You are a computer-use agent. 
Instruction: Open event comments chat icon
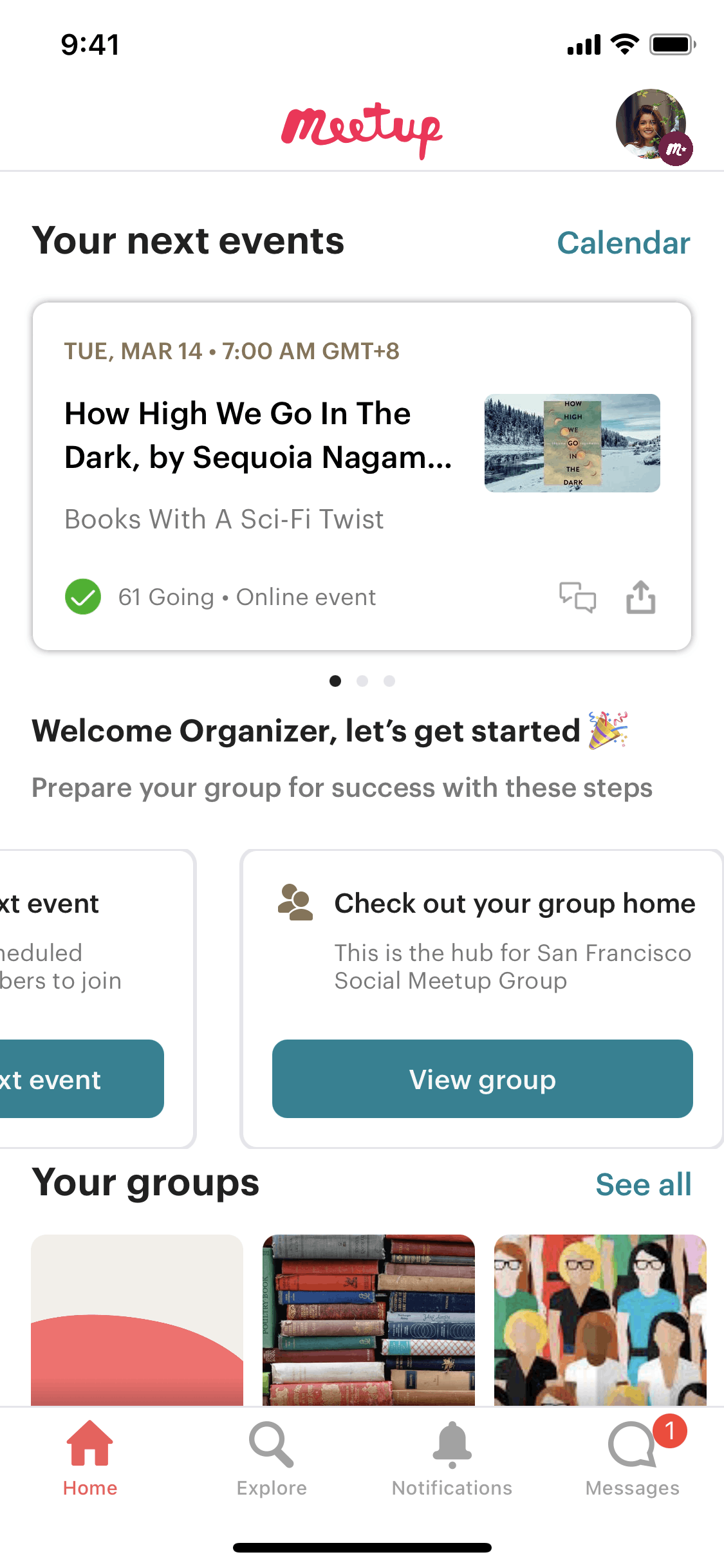[577, 597]
